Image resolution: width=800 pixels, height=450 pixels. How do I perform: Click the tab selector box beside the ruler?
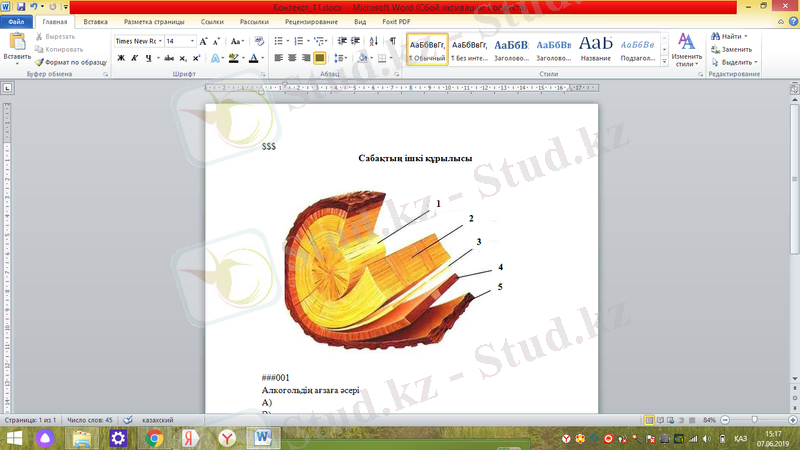[7, 88]
